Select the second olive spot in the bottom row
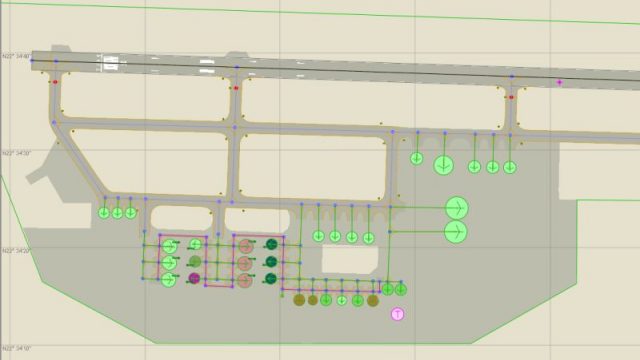 (x=313, y=300)
